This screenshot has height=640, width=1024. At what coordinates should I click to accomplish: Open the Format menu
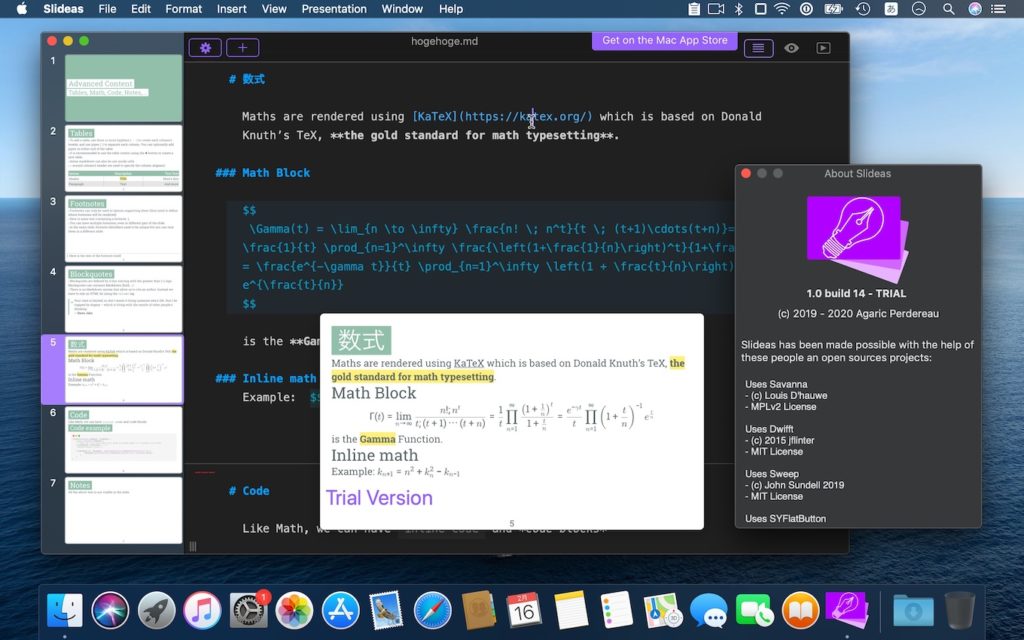click(183, 9)
